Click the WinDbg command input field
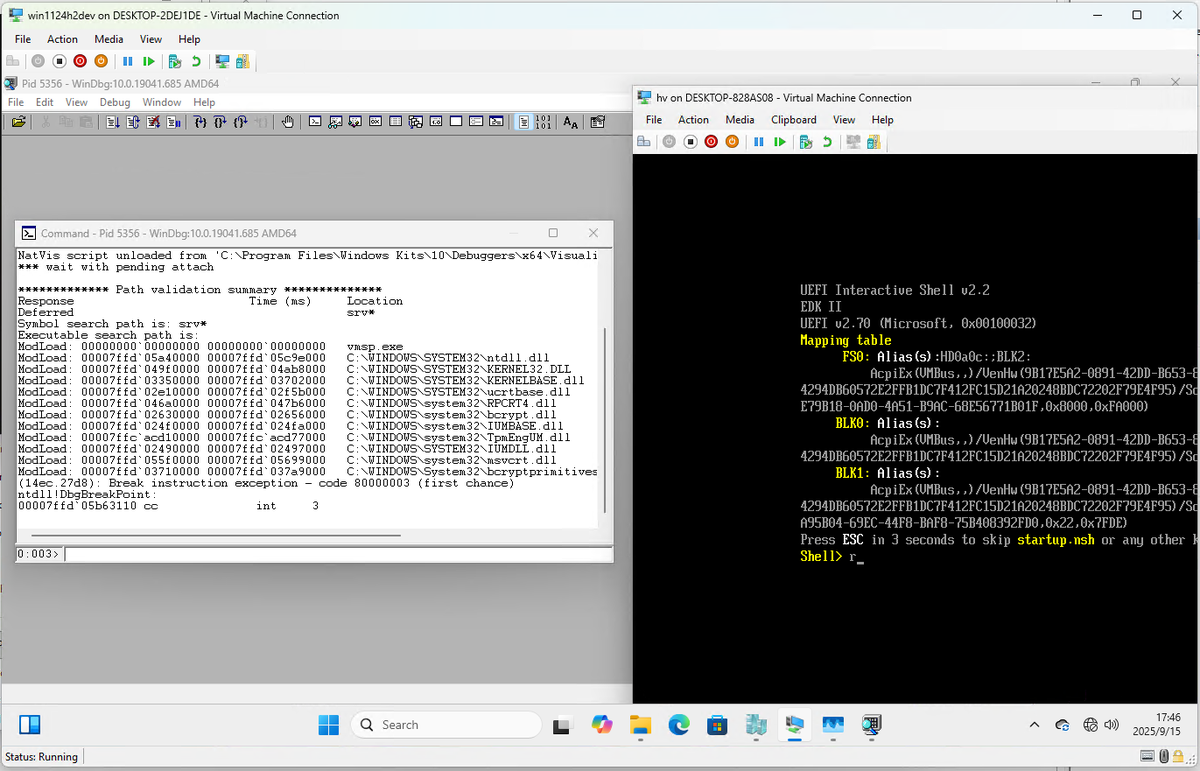The image size is (1200, 771). coord(338,553)
